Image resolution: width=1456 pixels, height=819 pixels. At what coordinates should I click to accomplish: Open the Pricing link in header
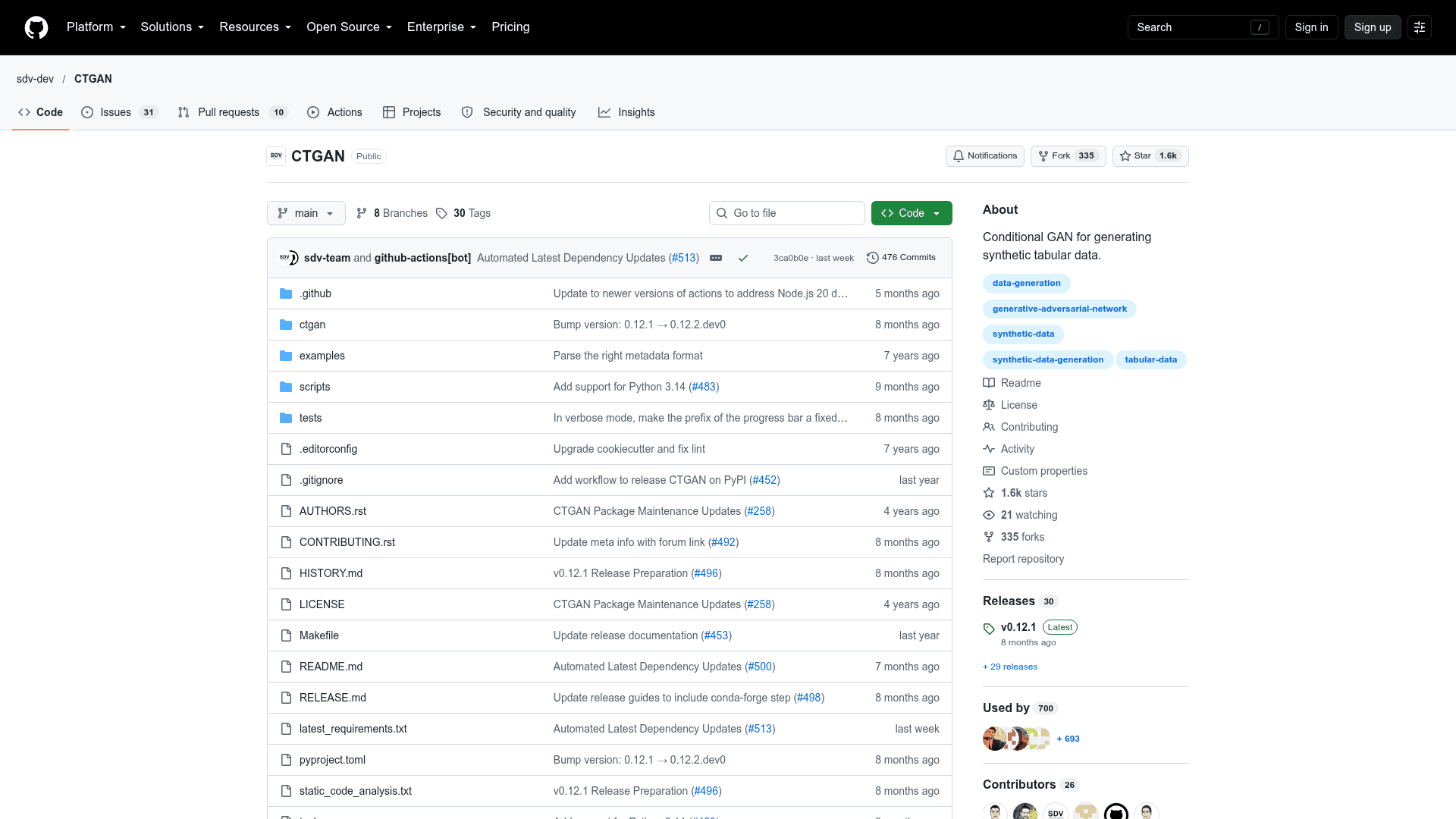pyautogui.click(x=510, y=27)
